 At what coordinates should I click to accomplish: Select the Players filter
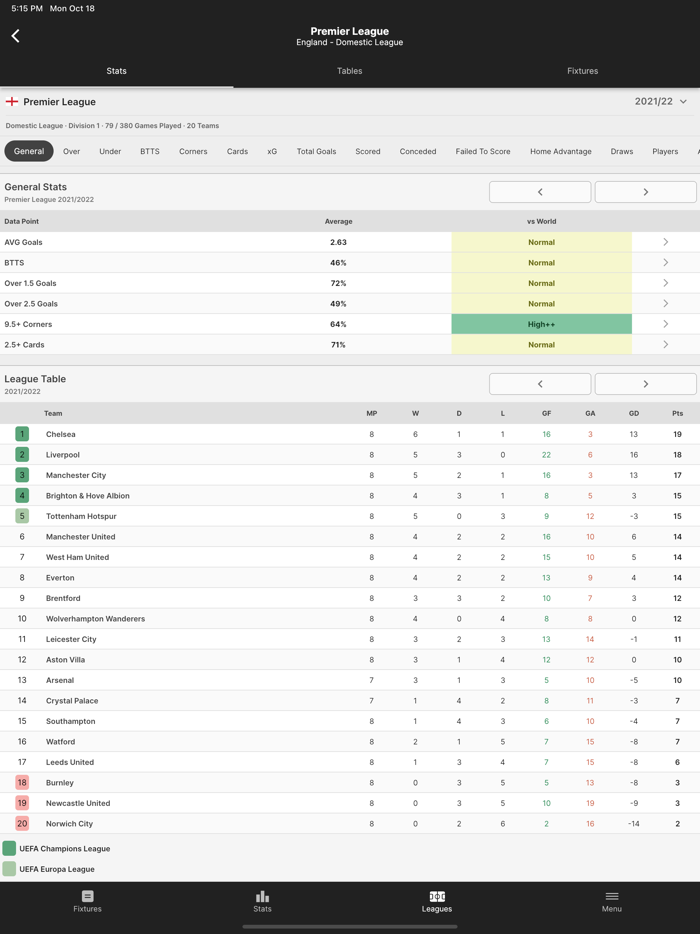pos(665,151)
